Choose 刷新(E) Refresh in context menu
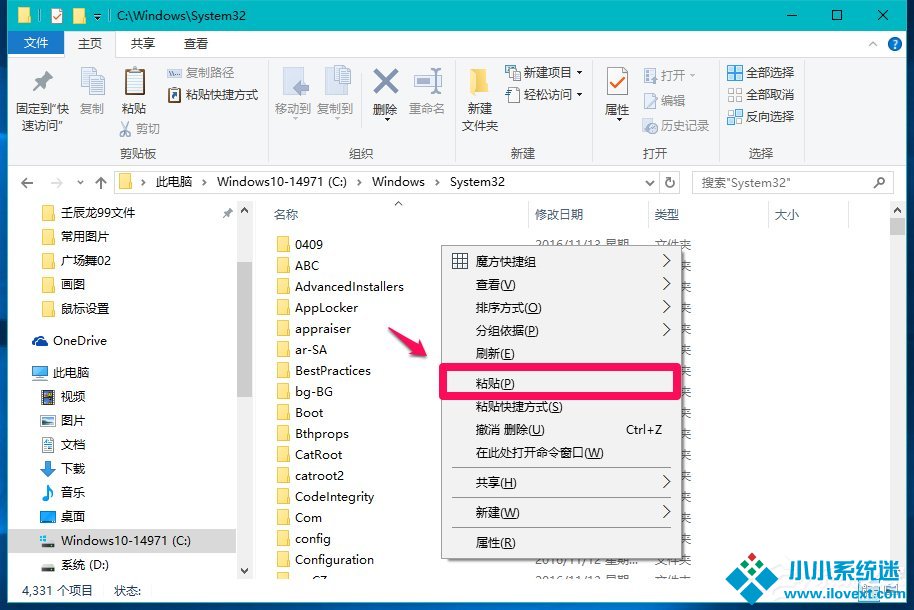This screenshot has width=914, height=610. 561,354
